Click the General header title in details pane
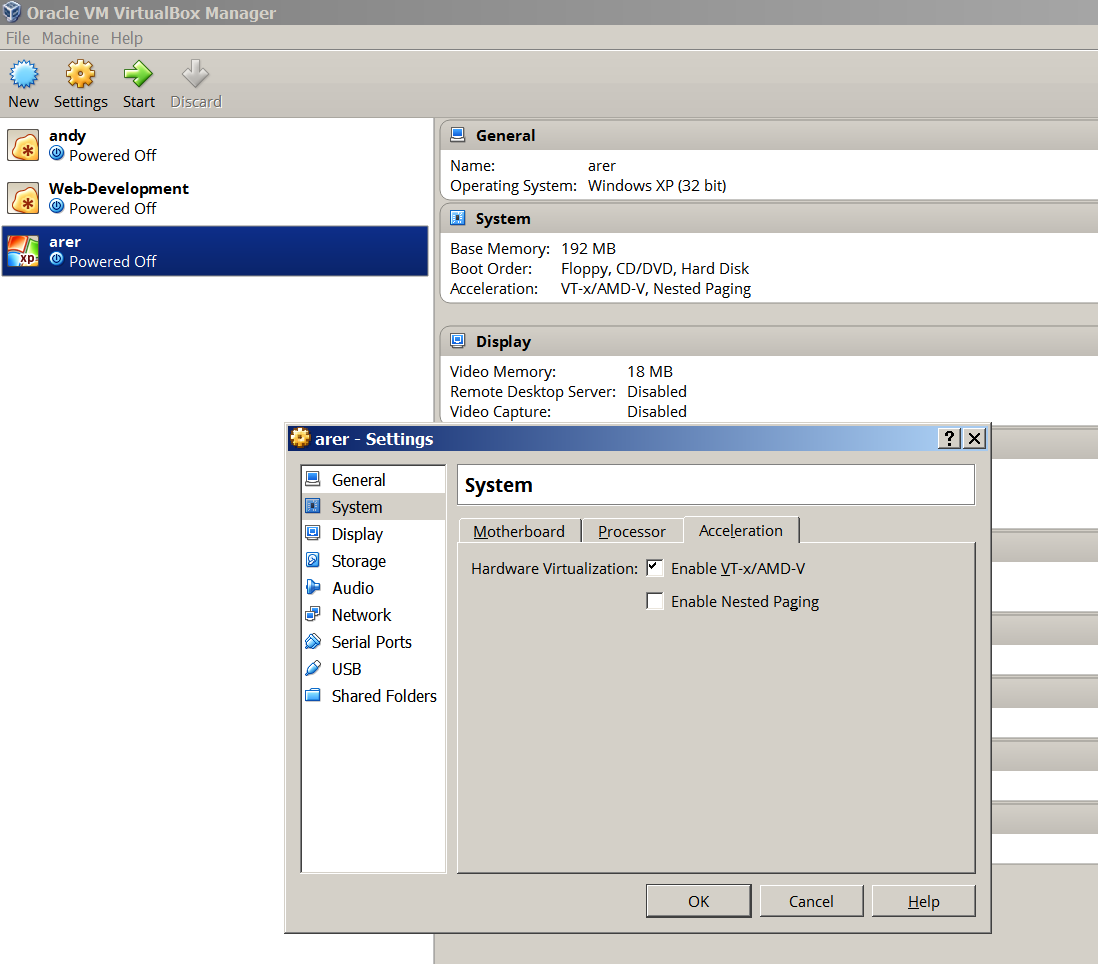 [x=506, y=135]
